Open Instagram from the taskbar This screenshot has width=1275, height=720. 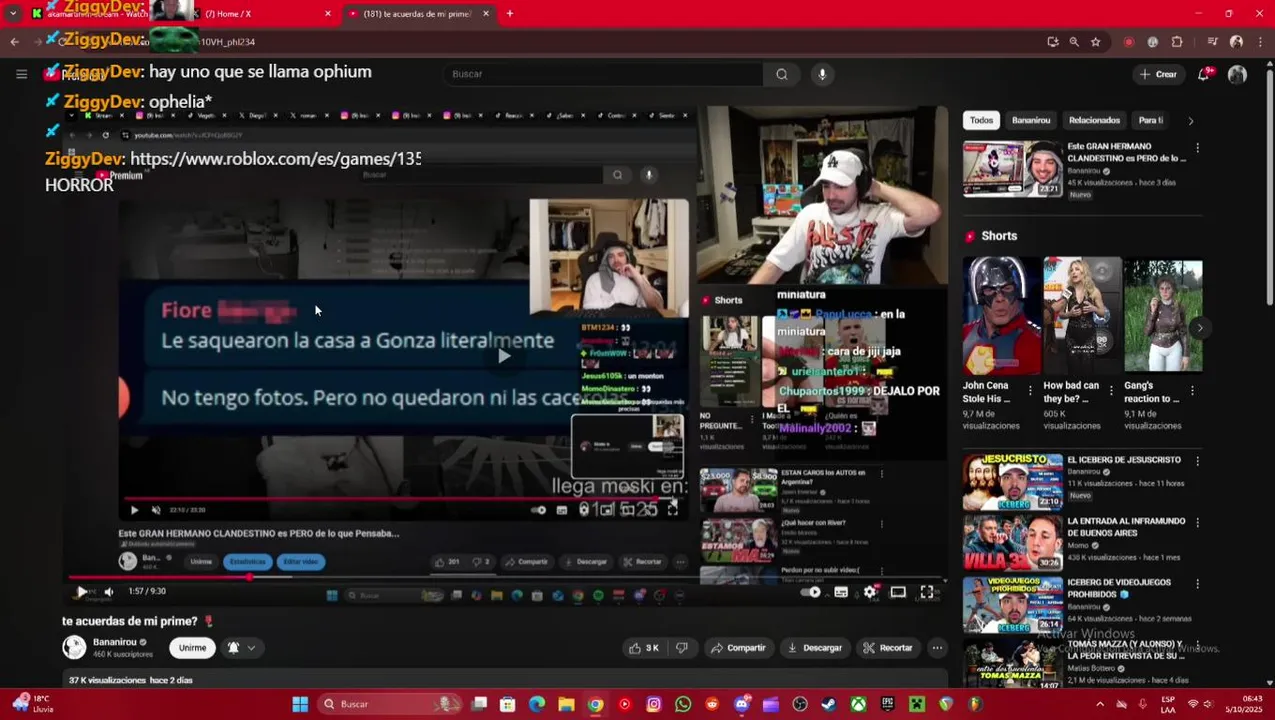coord(654,704)
